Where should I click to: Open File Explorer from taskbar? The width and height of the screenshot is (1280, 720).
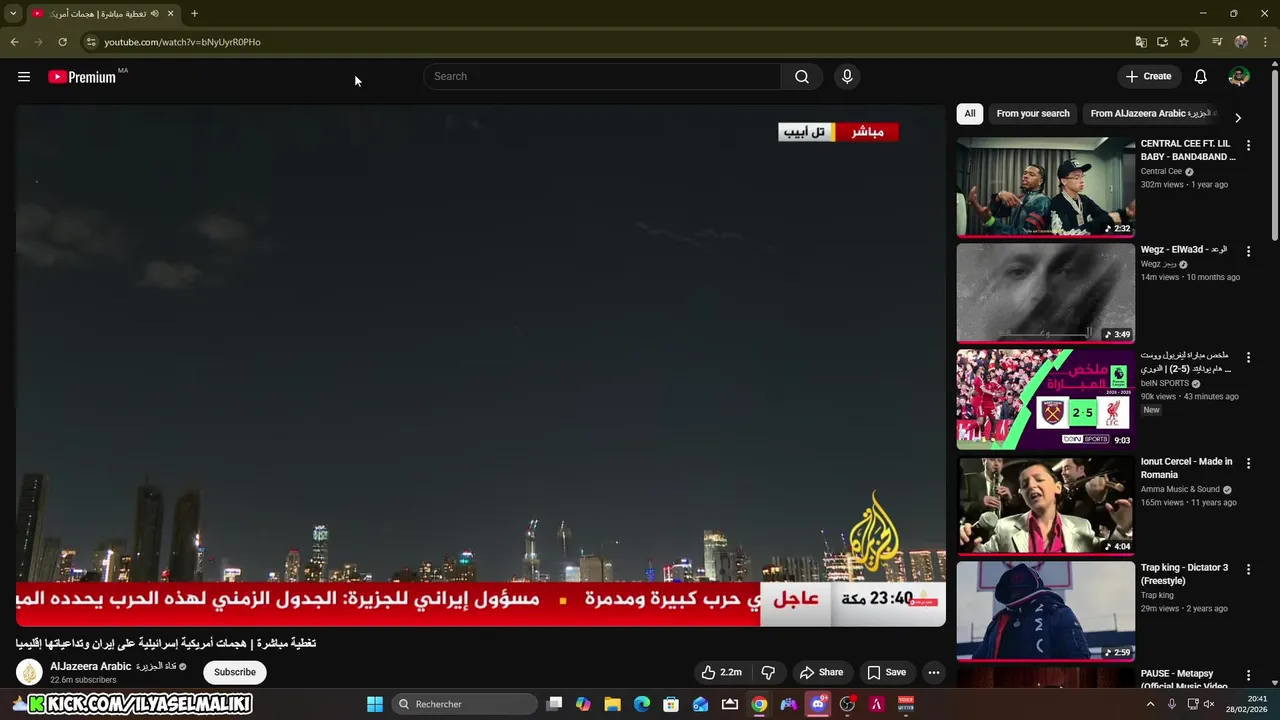tap(612, 704)
